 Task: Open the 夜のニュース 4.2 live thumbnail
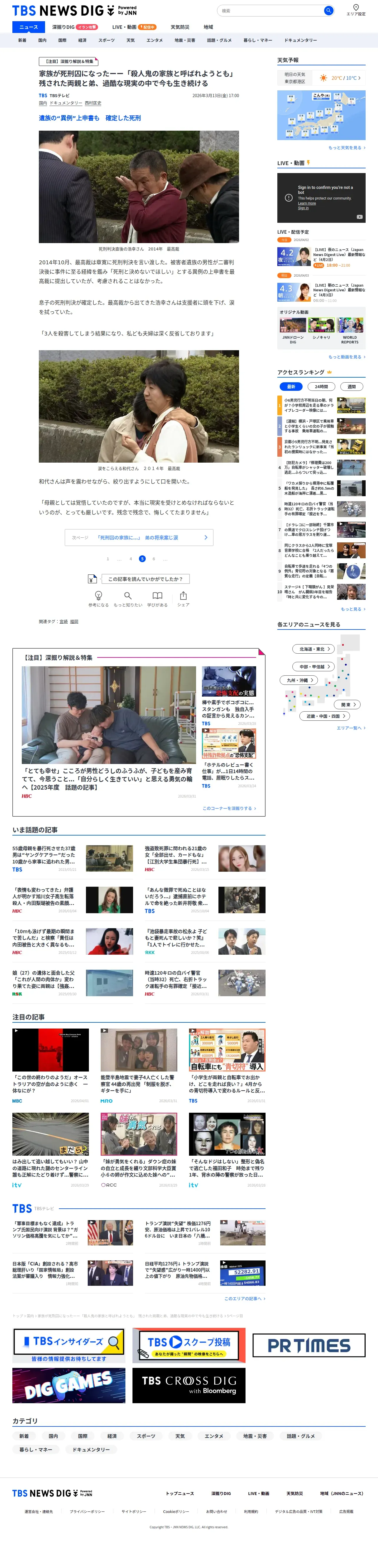[x=294, y=257]
